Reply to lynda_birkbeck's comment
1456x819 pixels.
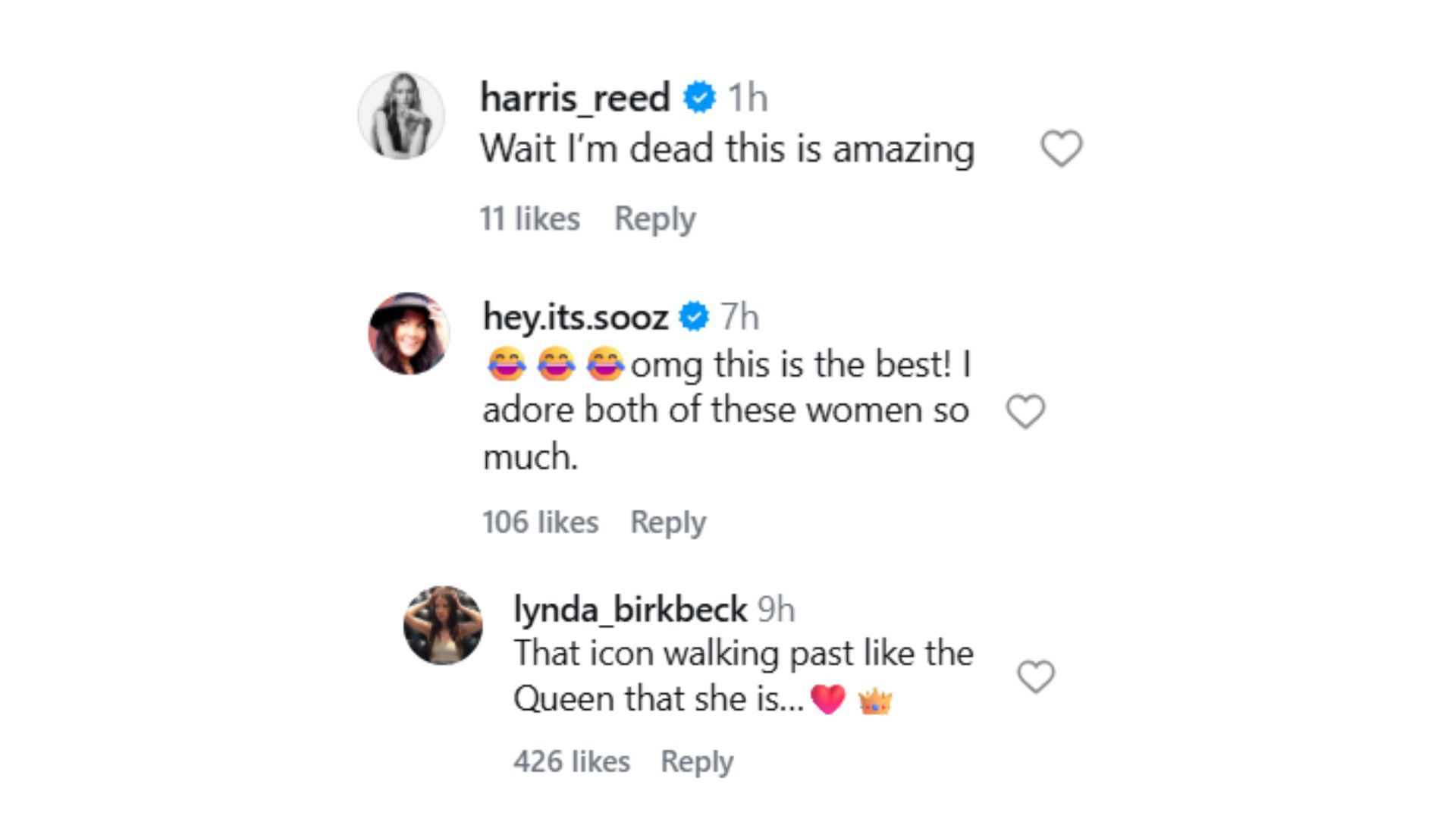point(697,761)
